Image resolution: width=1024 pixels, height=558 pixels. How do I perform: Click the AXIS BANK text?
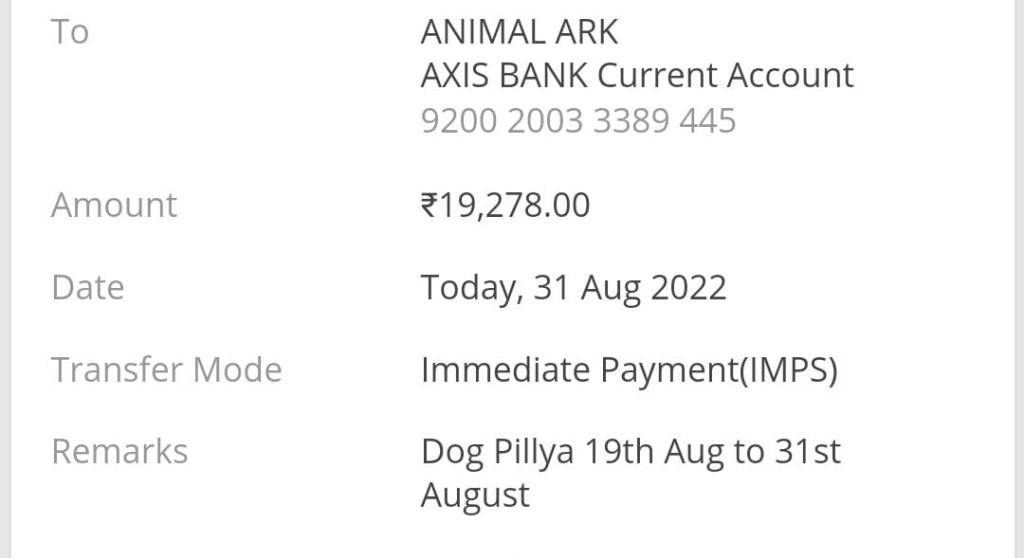coord(504,76)
